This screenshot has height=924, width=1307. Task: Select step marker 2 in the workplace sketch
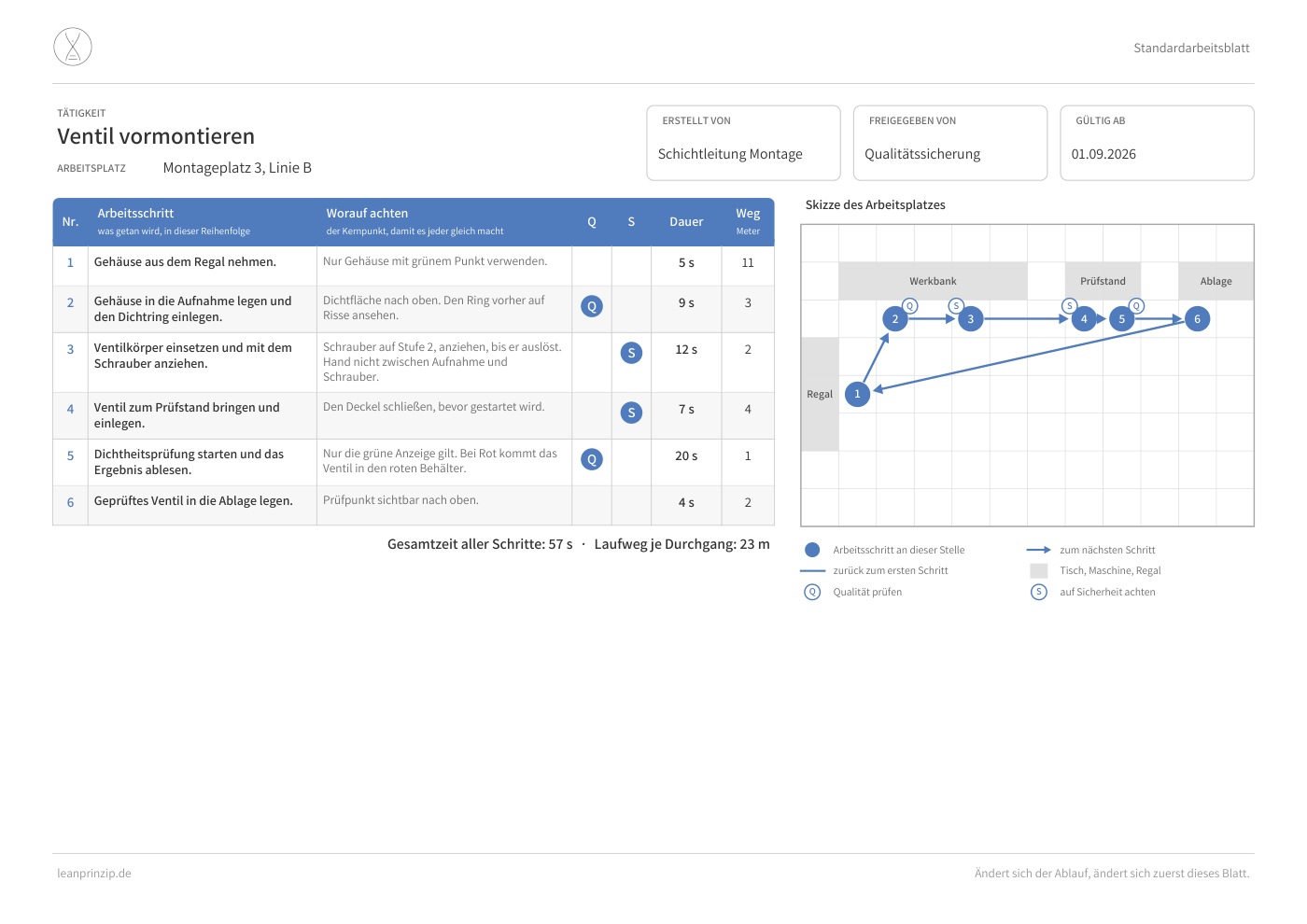tap(895, 319)
